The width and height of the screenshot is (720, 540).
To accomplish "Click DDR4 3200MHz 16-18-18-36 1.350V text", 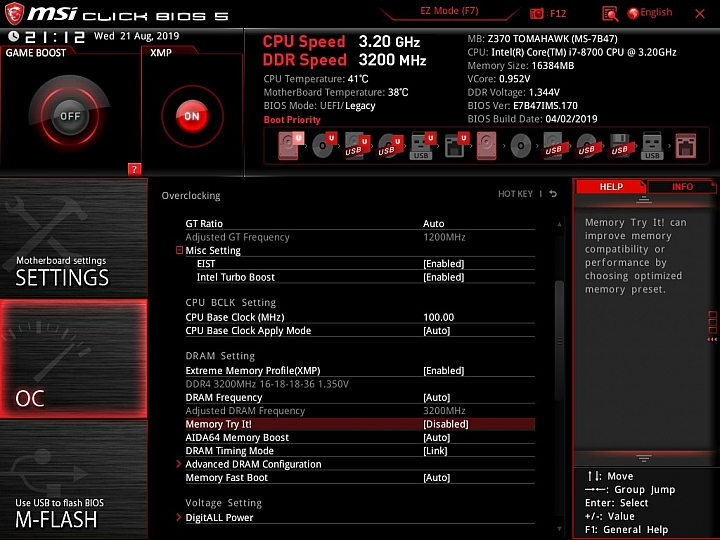I will tap(267, 384).
